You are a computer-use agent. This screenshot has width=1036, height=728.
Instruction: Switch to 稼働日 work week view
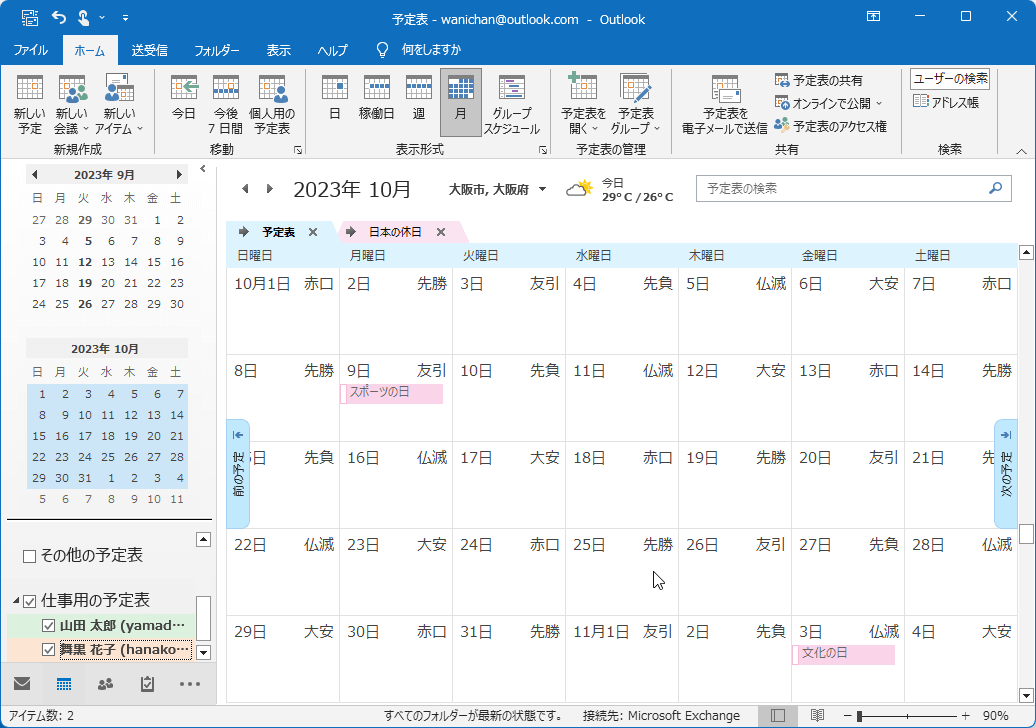coord(377,98)
